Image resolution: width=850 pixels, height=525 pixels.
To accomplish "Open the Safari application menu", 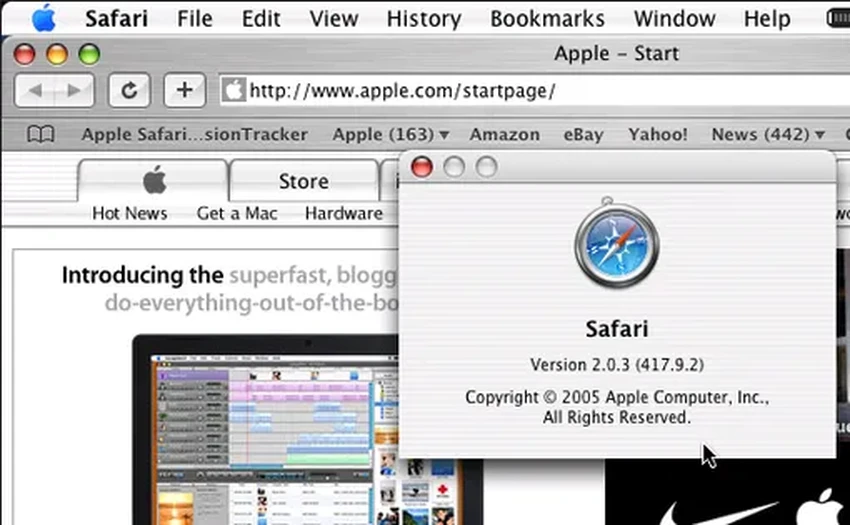I will pos(117,18).
